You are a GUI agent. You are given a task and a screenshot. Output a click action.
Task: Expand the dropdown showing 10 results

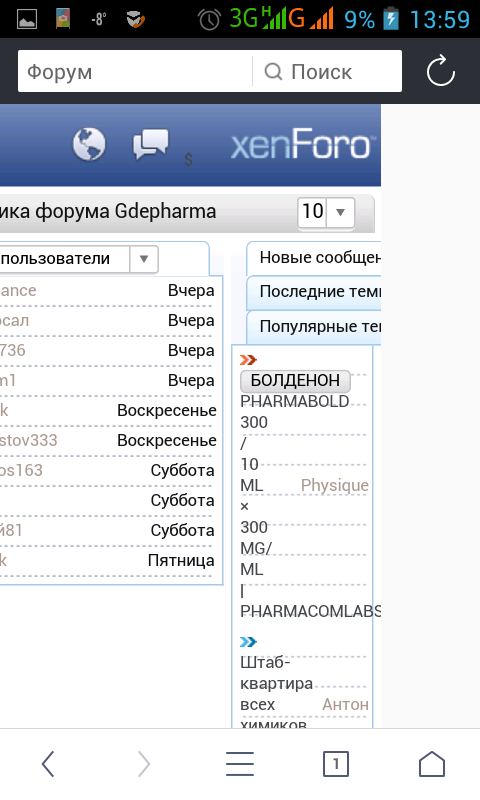(326, 211)
